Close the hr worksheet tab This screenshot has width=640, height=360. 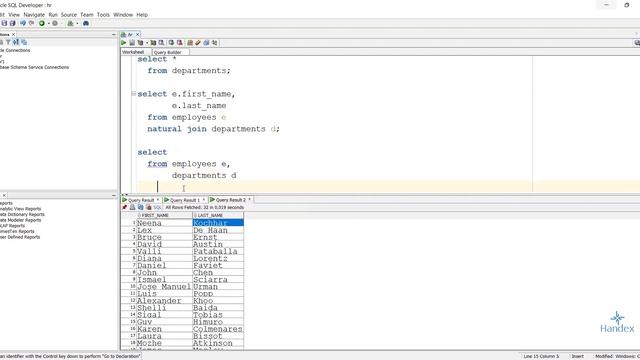tap(138, 35)
